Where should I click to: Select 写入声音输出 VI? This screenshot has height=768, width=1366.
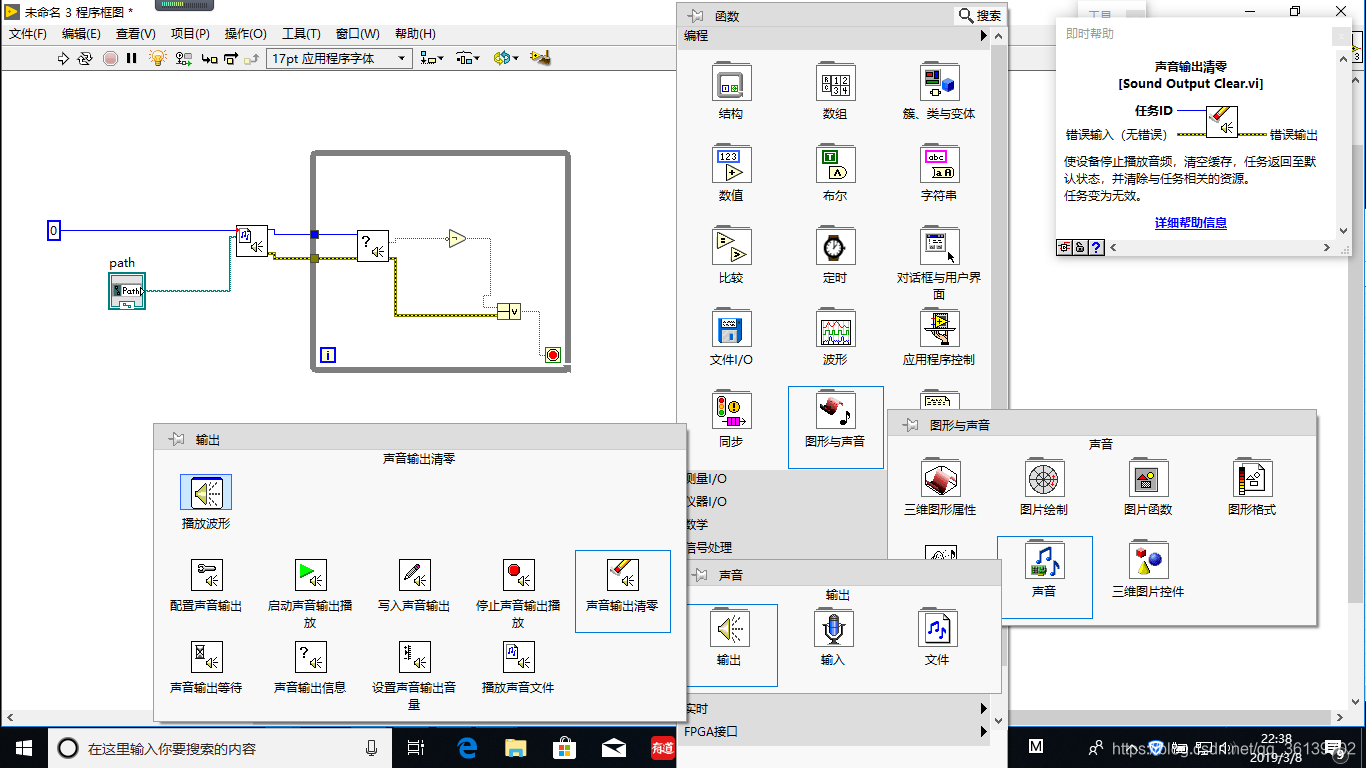(414, 575)
